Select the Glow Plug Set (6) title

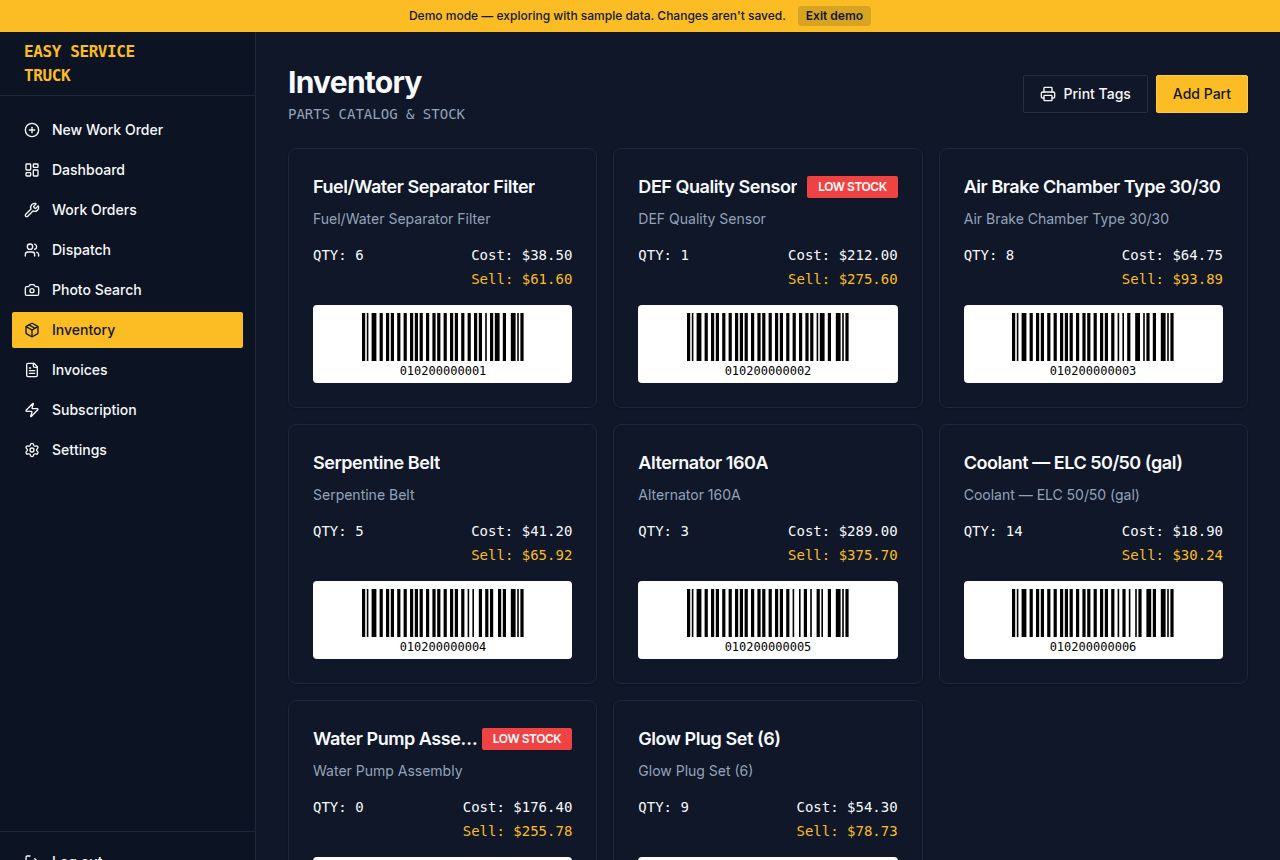(709, 739)
